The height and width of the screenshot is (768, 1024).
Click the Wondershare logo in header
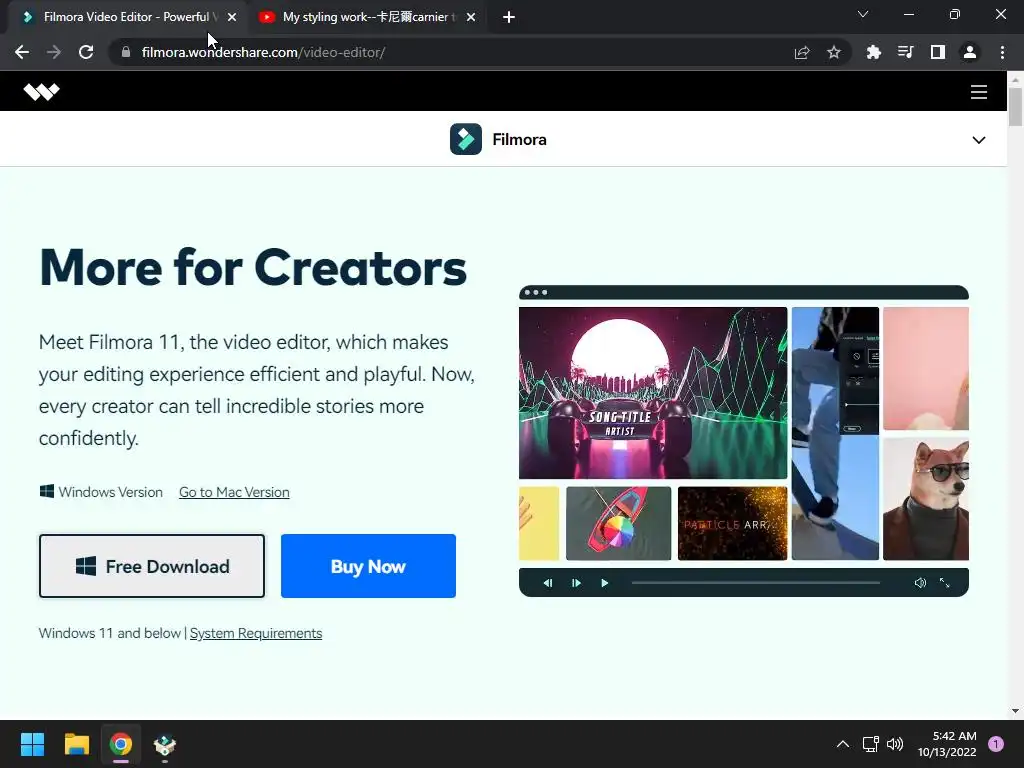[x=41, y=91]
